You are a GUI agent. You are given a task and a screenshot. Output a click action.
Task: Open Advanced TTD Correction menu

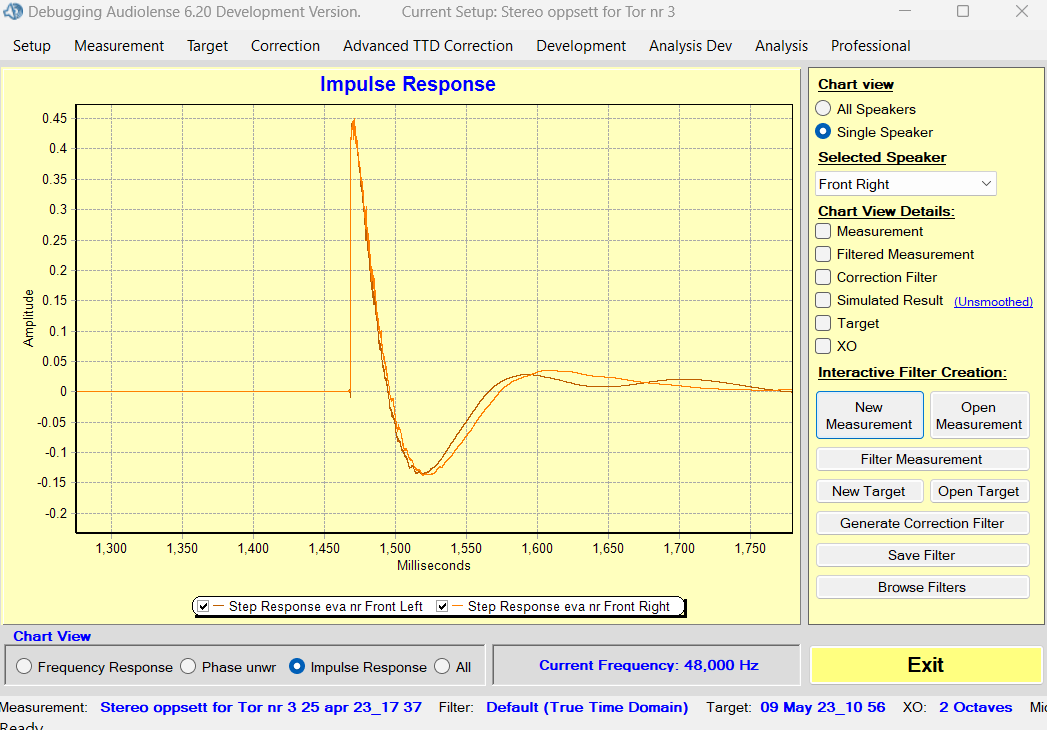coord(428,46)
